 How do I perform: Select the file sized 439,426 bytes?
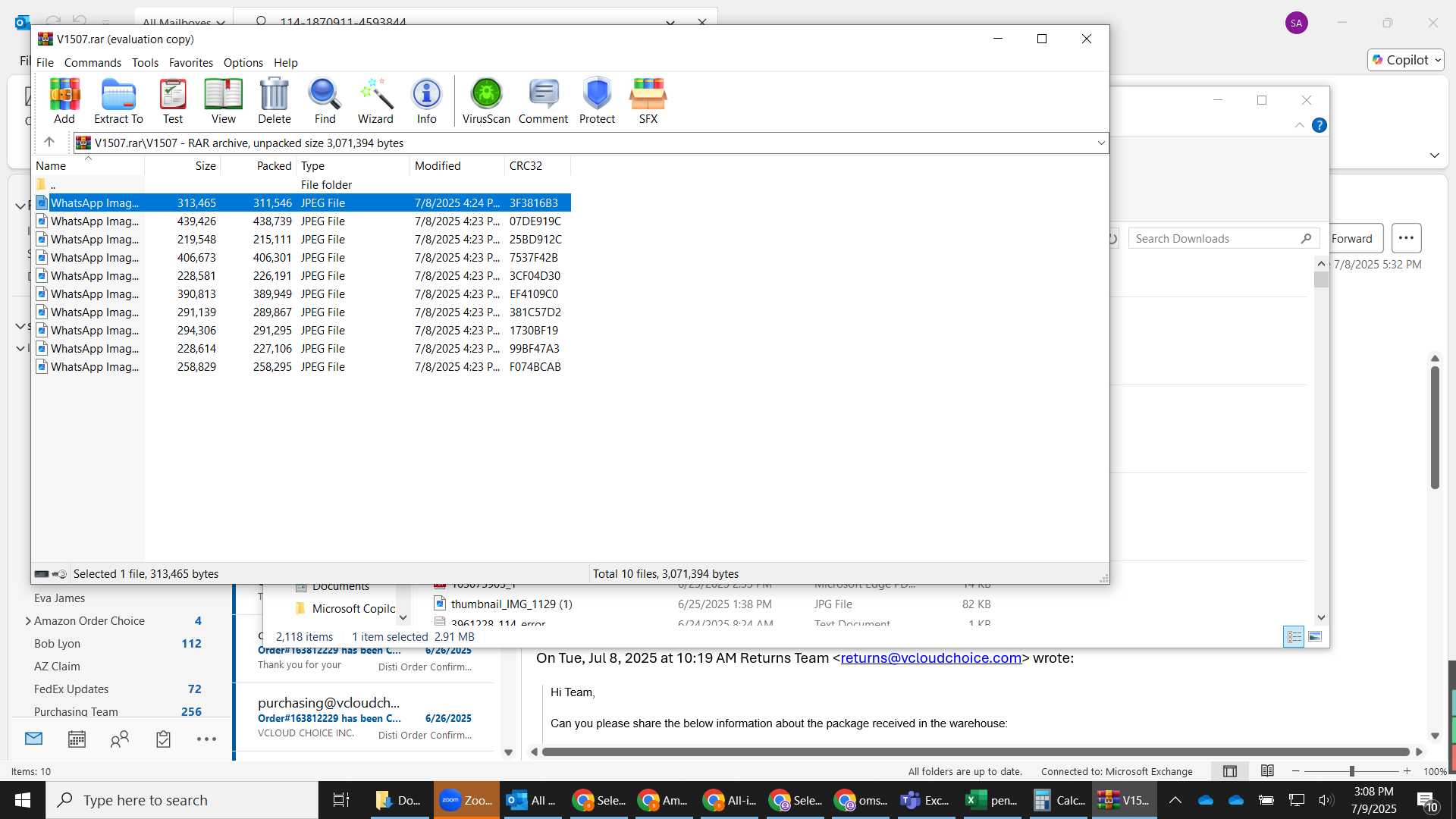(x=302, y=221)
